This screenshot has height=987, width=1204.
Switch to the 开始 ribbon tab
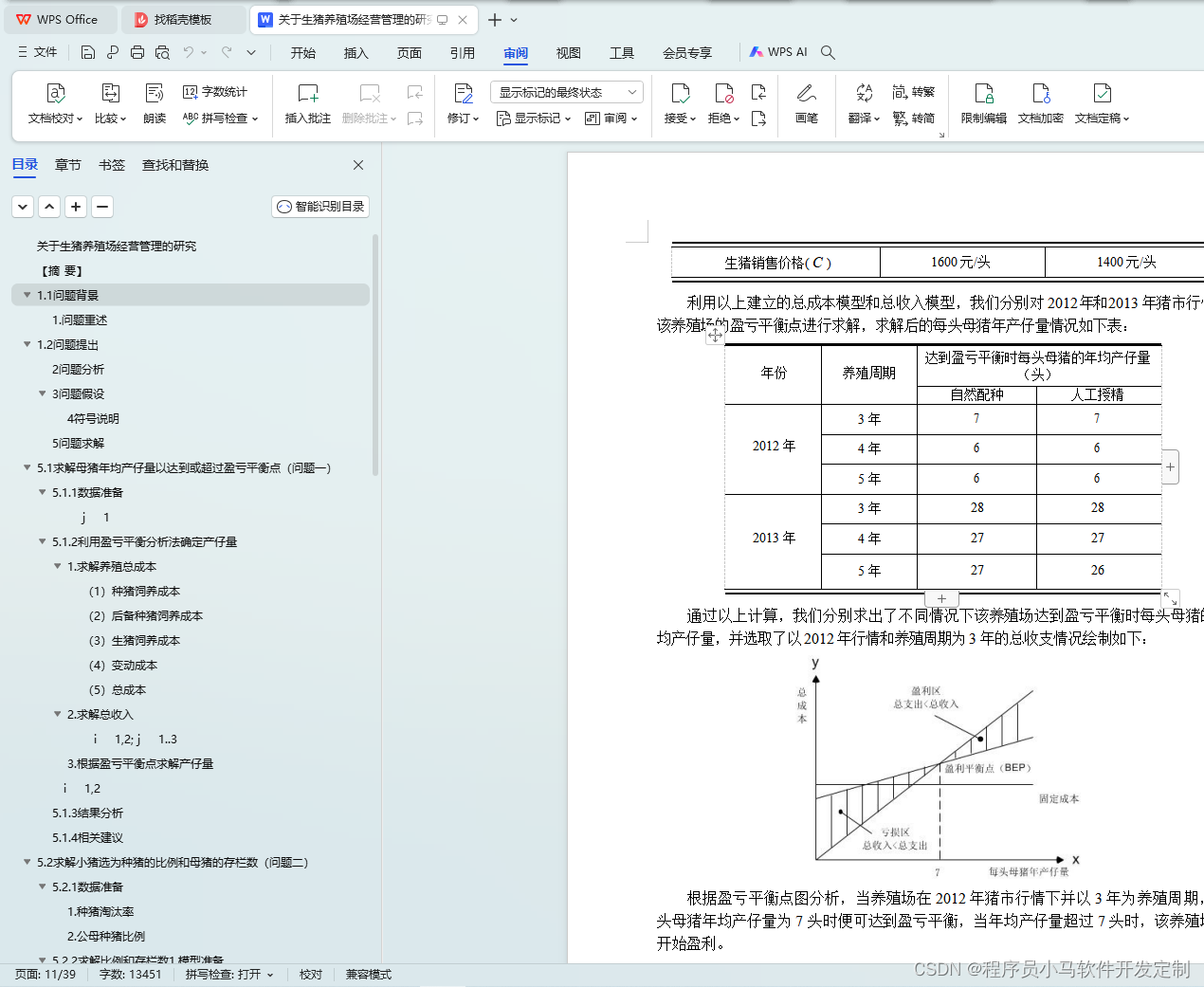(303, 53)
